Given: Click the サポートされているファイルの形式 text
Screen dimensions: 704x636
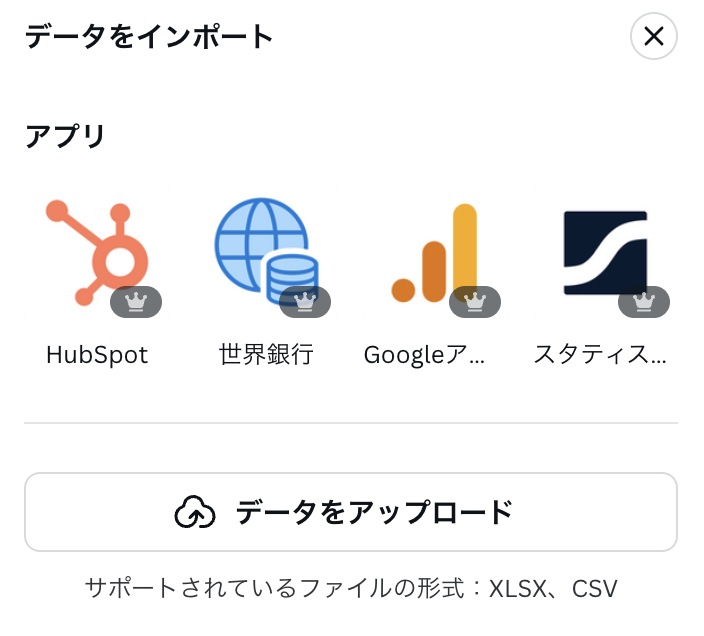Looking at the screenshot, I should point(275,588).
